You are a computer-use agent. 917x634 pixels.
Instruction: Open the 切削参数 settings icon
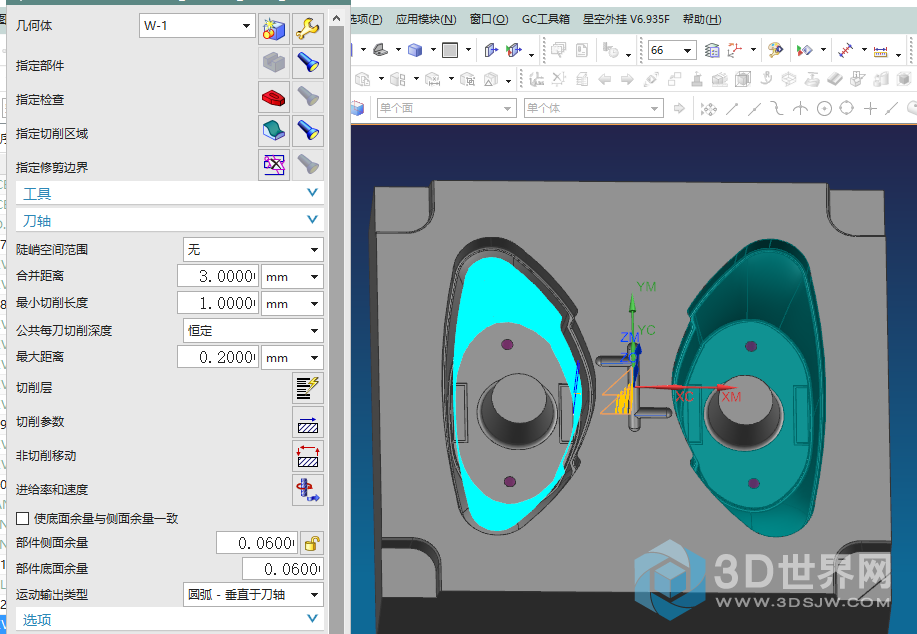tap(307, 422)
